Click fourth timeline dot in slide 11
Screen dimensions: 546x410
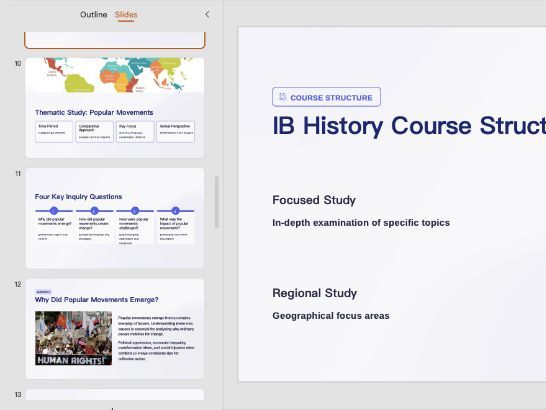175,210
